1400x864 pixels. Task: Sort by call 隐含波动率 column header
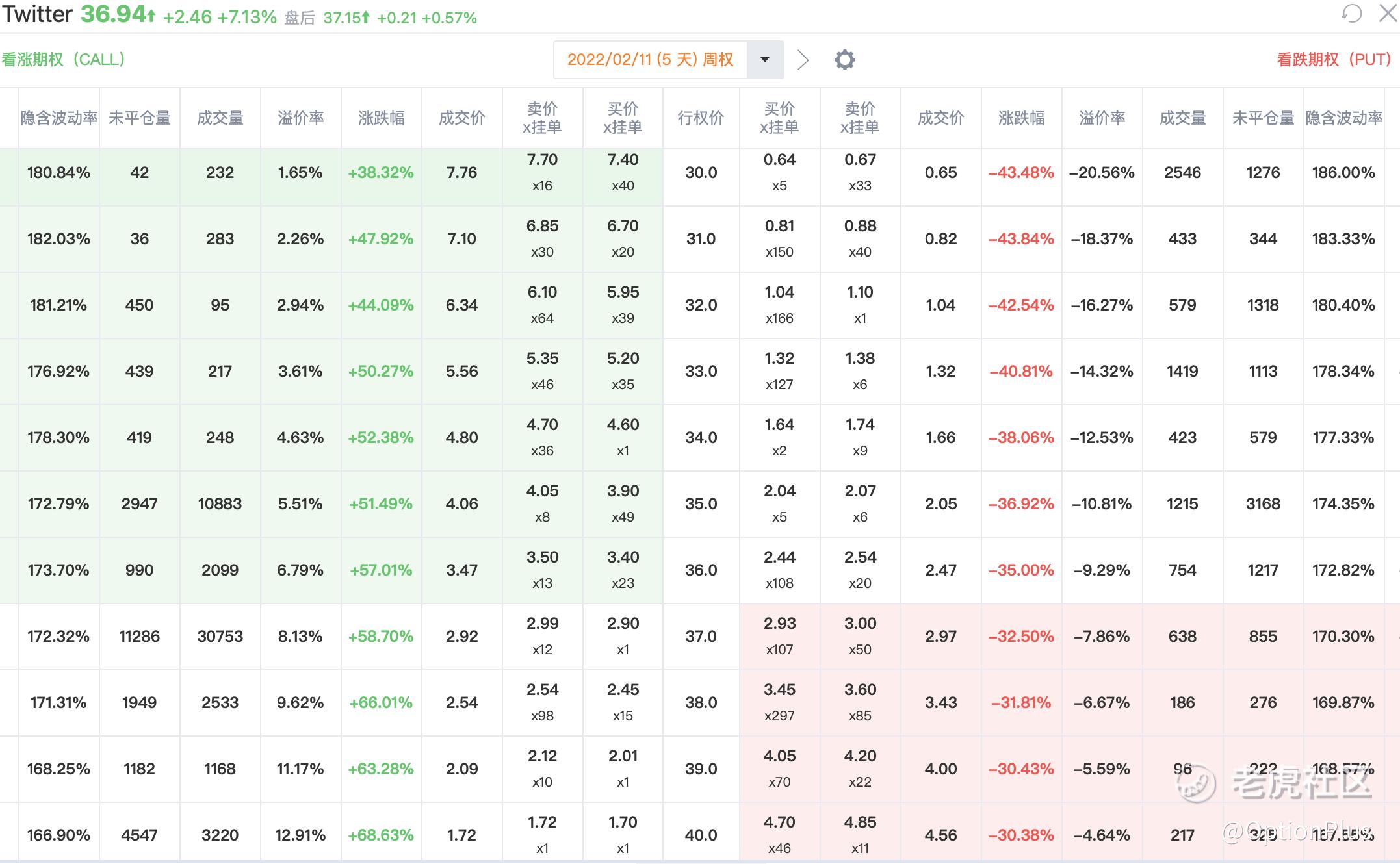coord(59,118)
